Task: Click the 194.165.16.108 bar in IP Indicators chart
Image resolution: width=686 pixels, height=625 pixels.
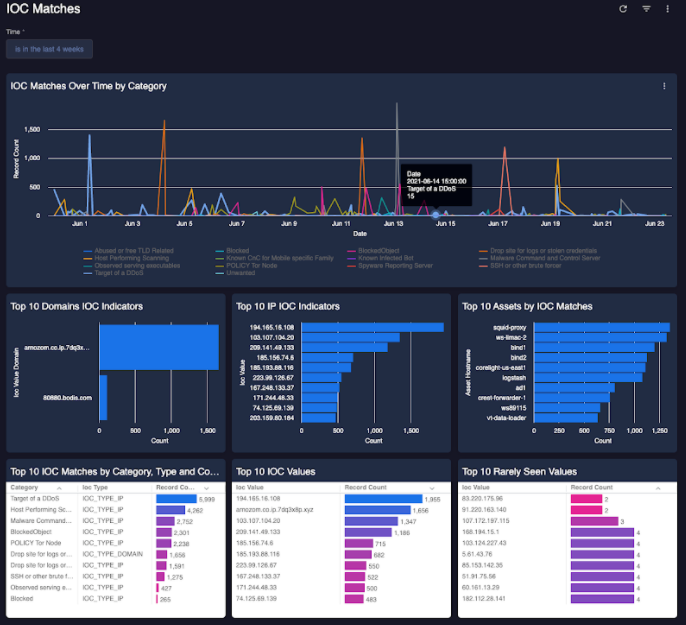Action: 373,327
